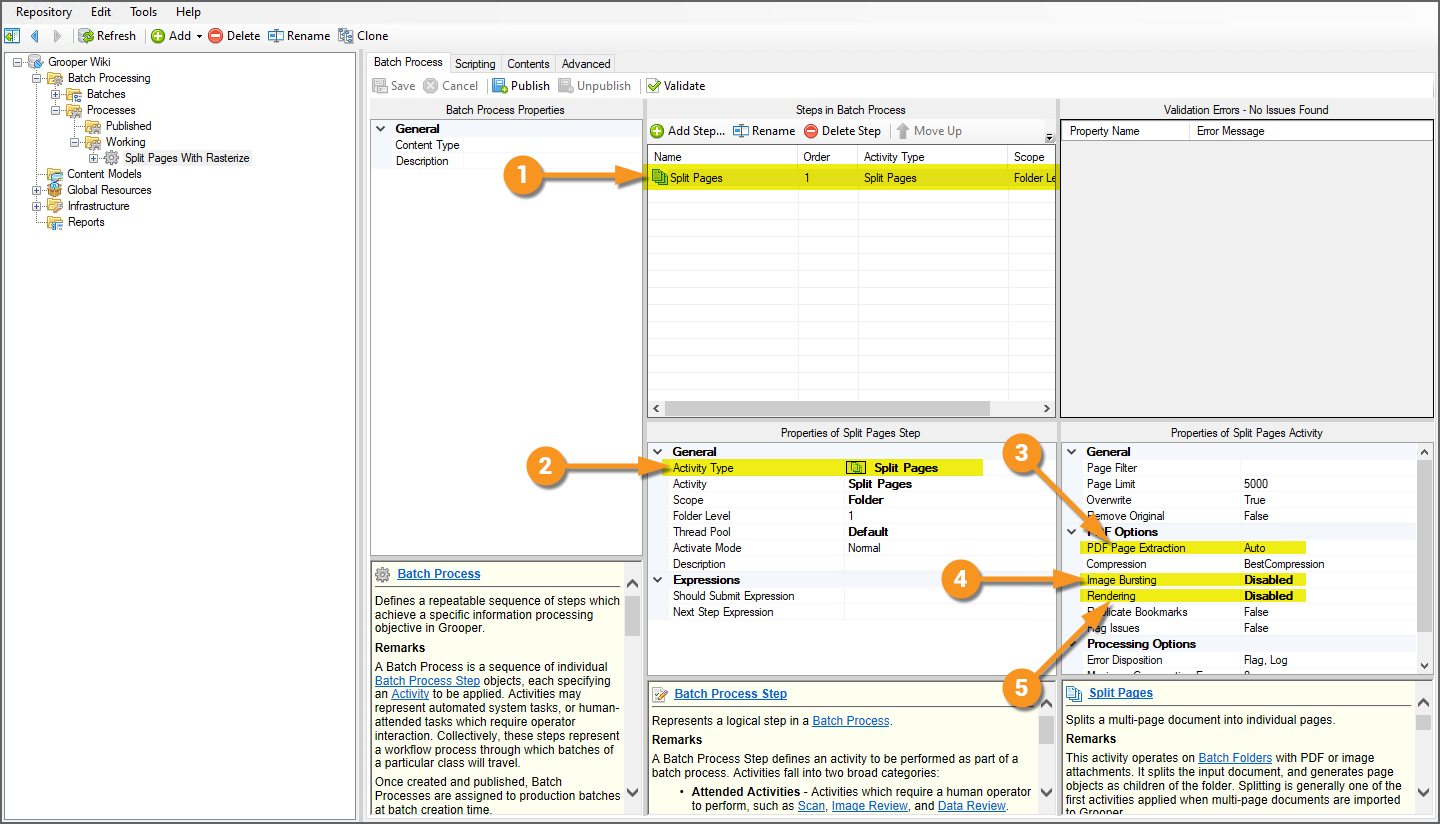This screenshot has width=1440, height=824.
Task: Click the Content Models folder icon
Action: tap(56, 174)
